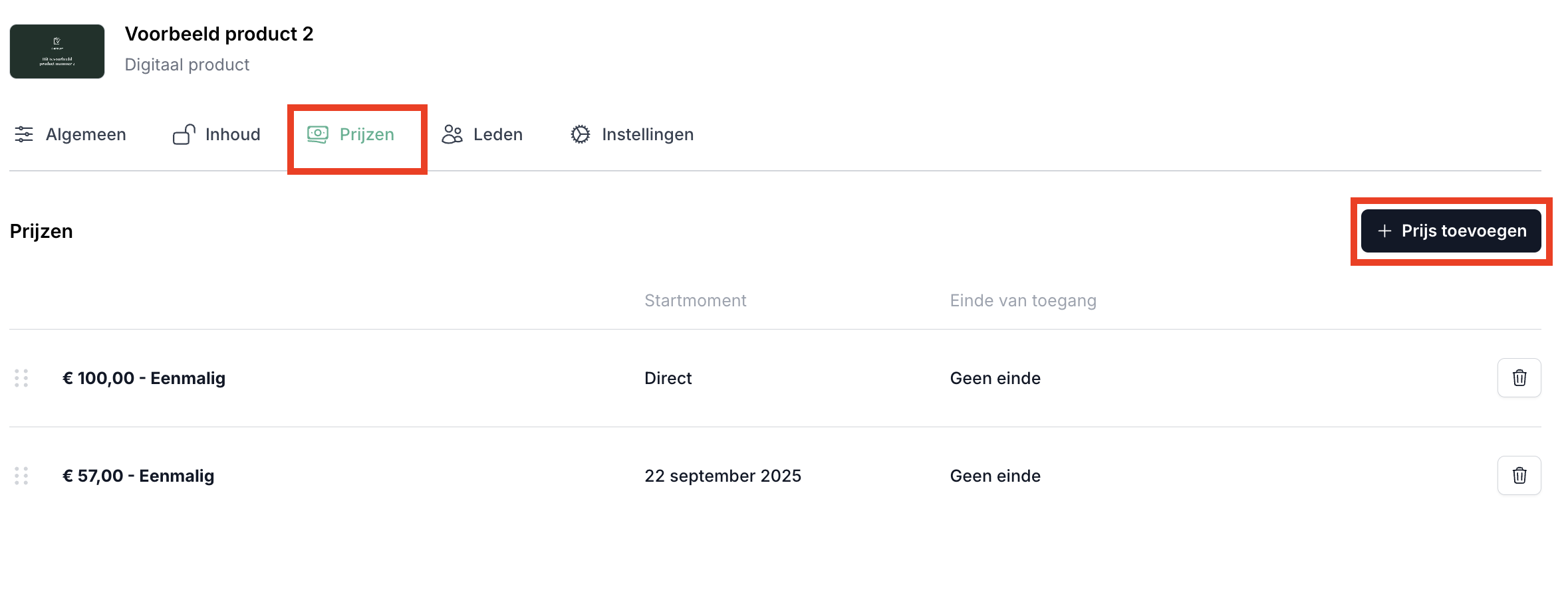
Task: Open the € 100,00 - Eenmalig price
Action: pos(144,378)
